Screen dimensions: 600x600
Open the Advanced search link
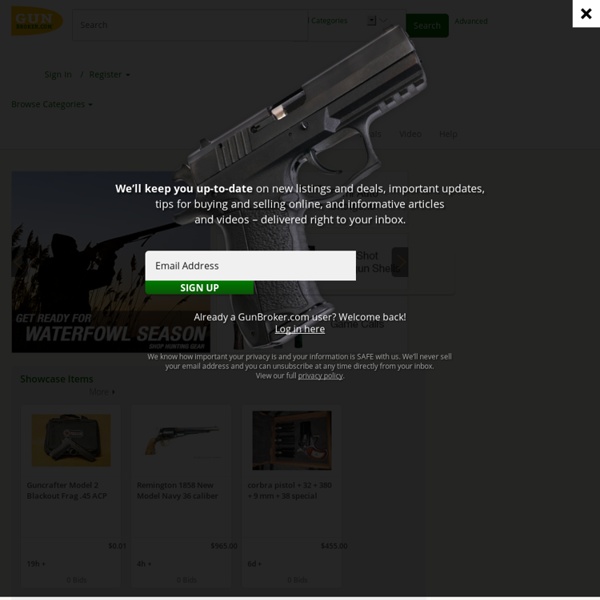(x=471, y=21)
